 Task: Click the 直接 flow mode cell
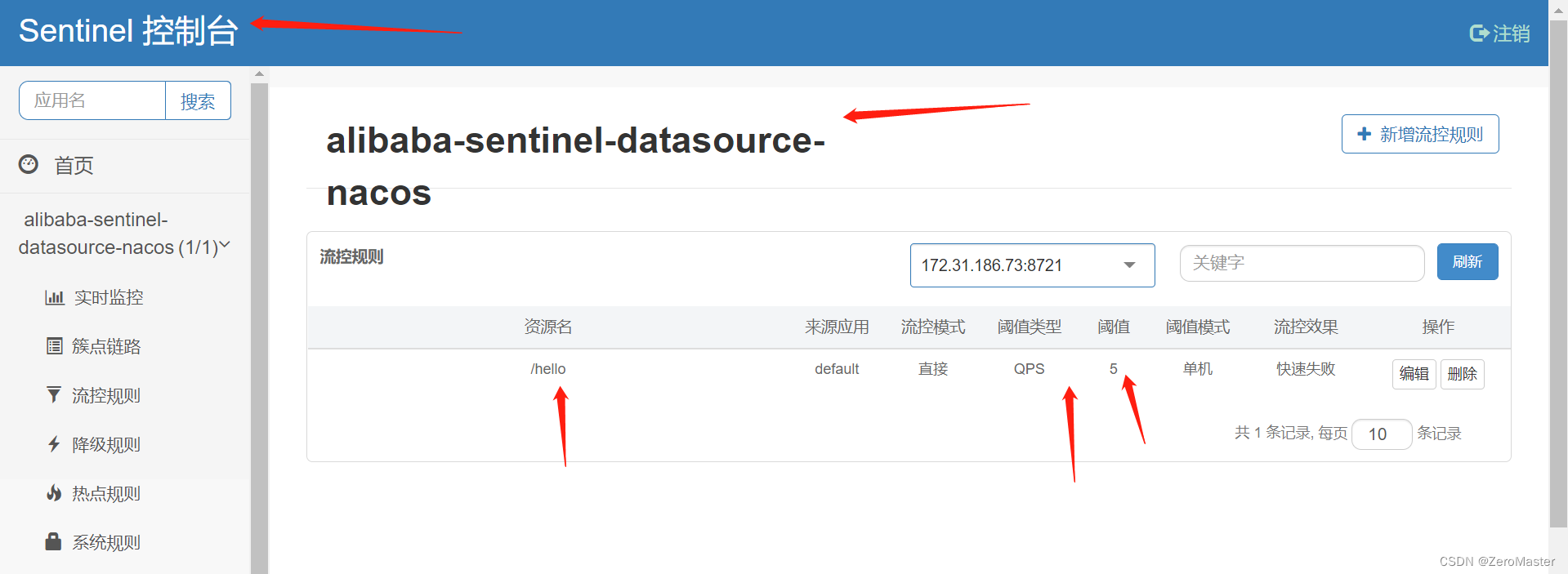(933, 369)
